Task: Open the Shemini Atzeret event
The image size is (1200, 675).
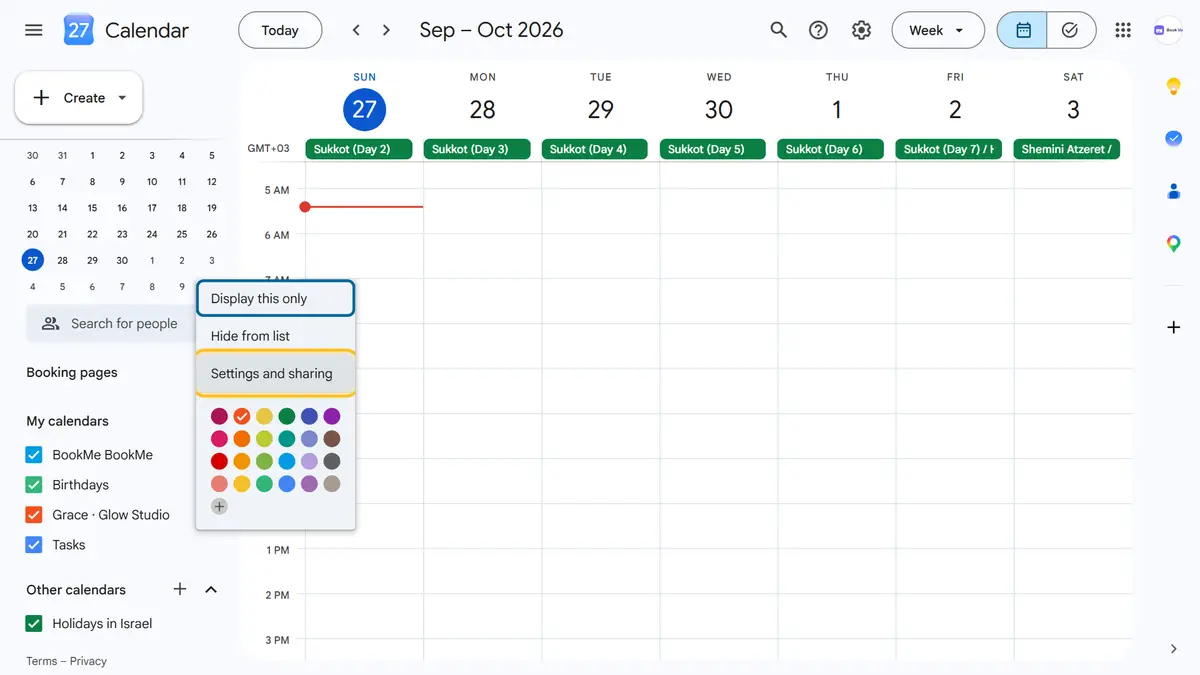Action: [1067, 149]
